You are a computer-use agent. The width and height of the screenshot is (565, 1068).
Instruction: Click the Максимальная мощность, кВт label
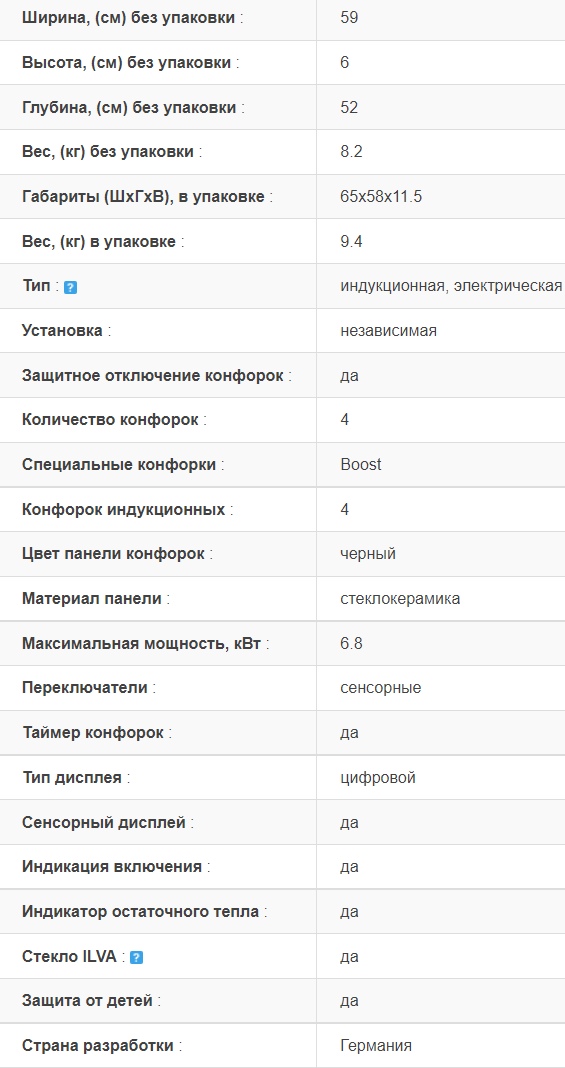146,644
